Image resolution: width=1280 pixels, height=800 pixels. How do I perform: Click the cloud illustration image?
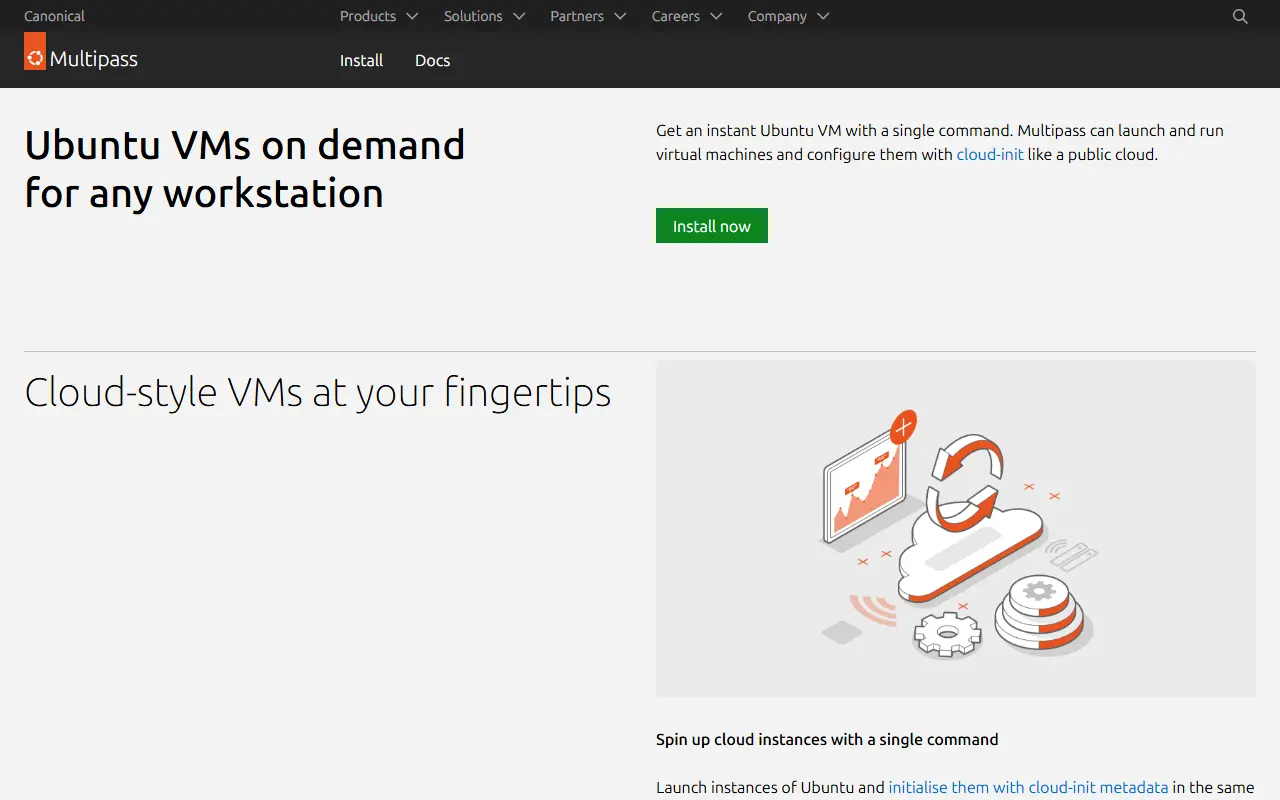click(x=956, y=529)
